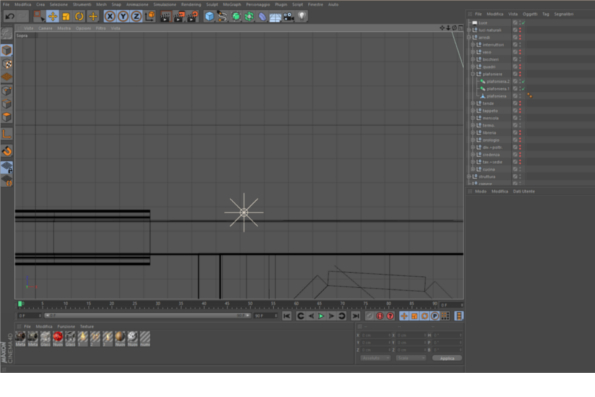The image size is (595, 397).
Task: Toggle enable checkmark of Luce object
Action: coord(523,23)
